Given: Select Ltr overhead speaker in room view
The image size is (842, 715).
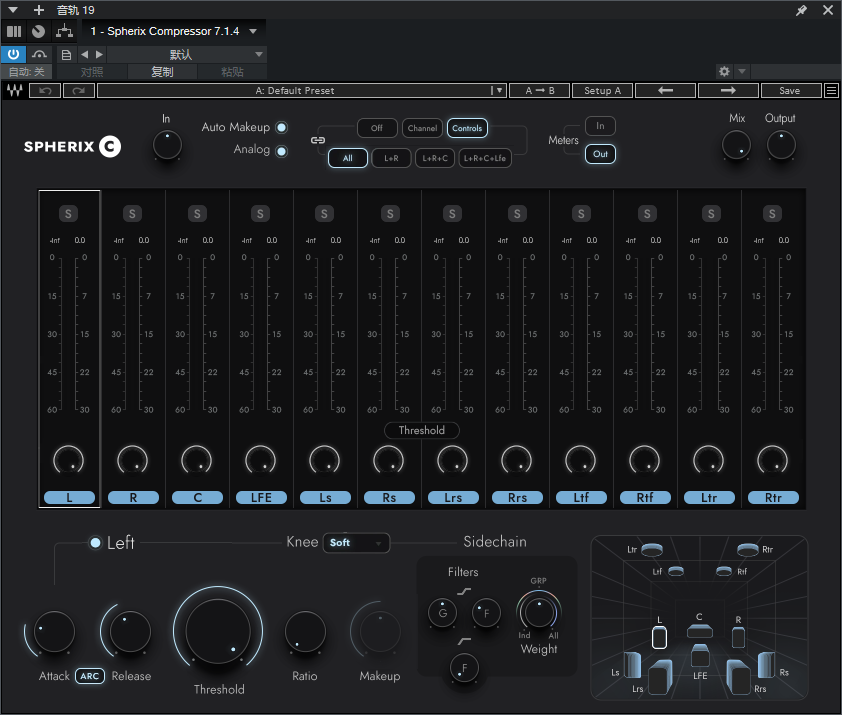Looking at the screenshot, I should click(x=652, y=550).
